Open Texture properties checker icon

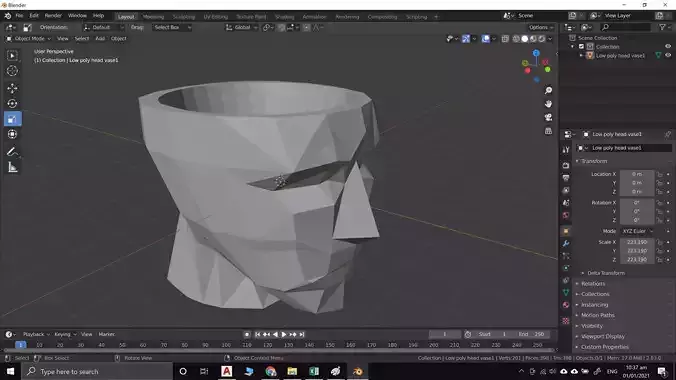coord(566,321)
